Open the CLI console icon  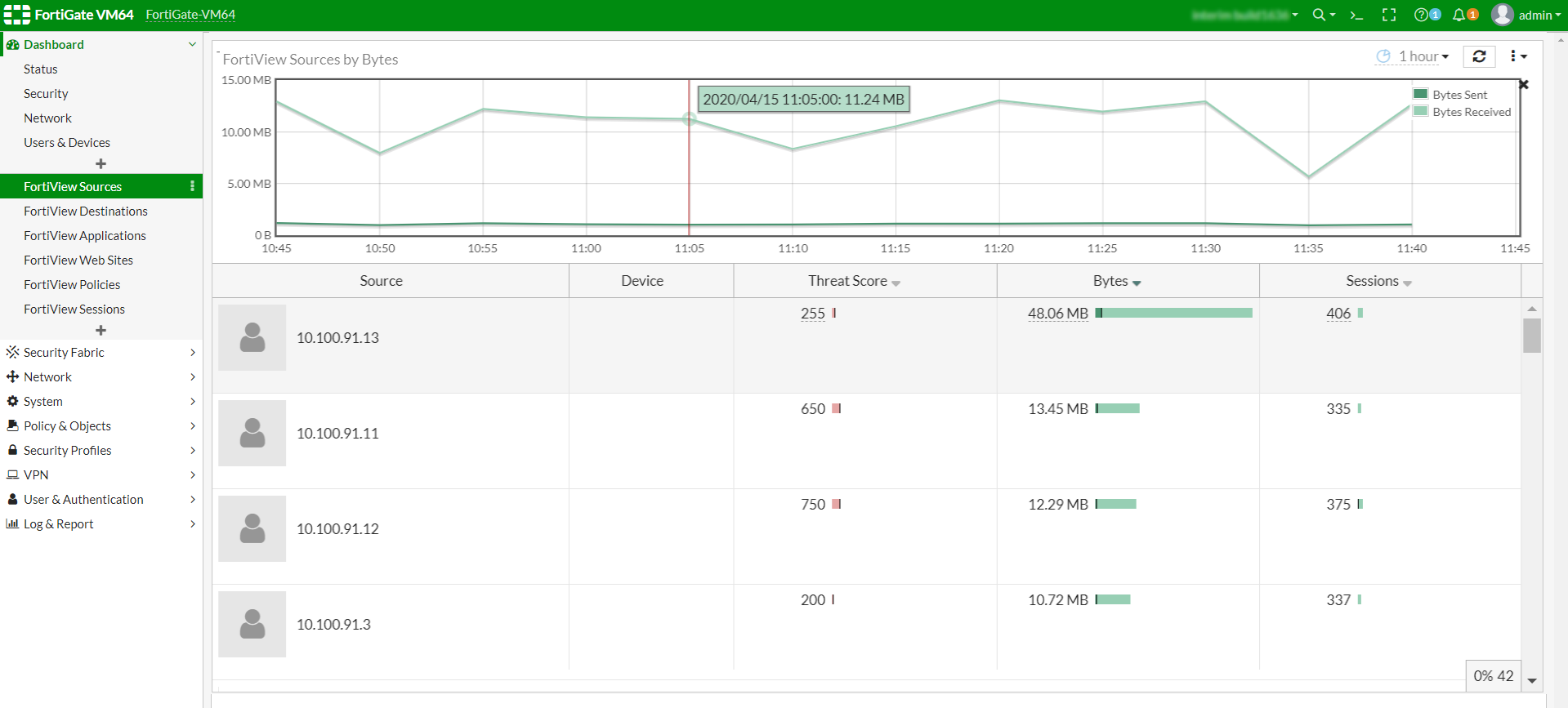(1356, 15)
